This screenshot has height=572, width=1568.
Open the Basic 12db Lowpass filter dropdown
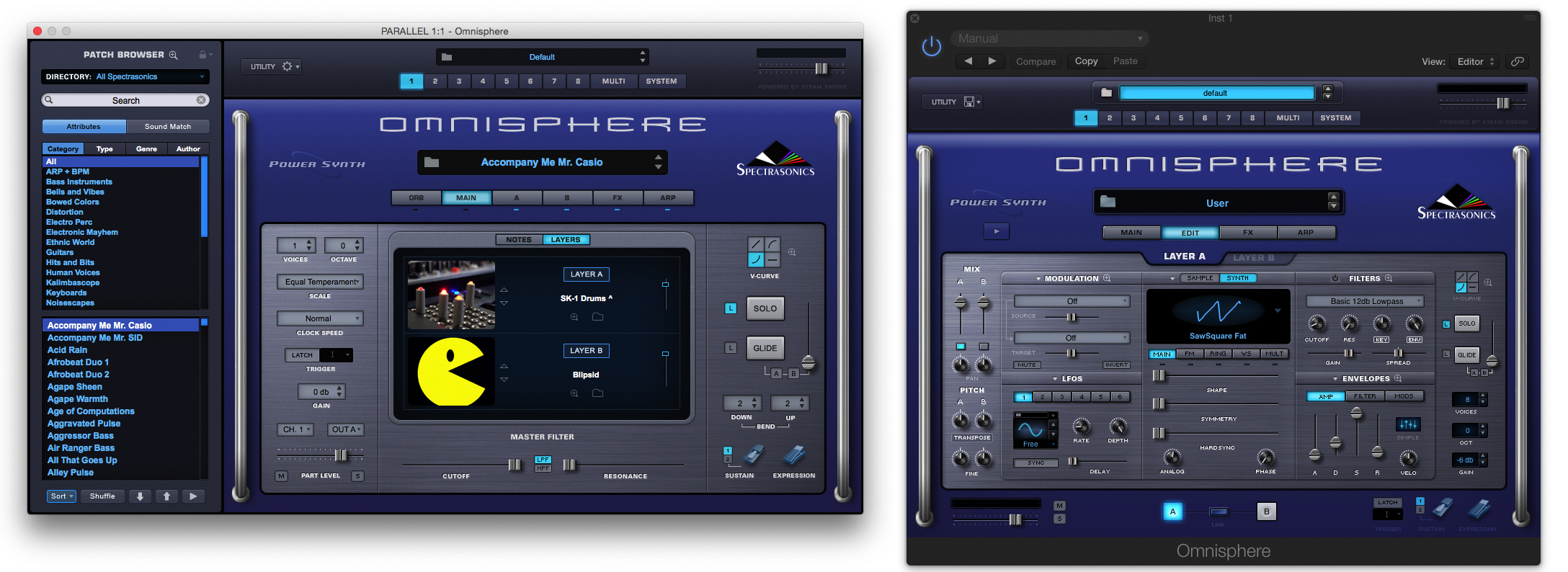click(x=1366, y=301)
